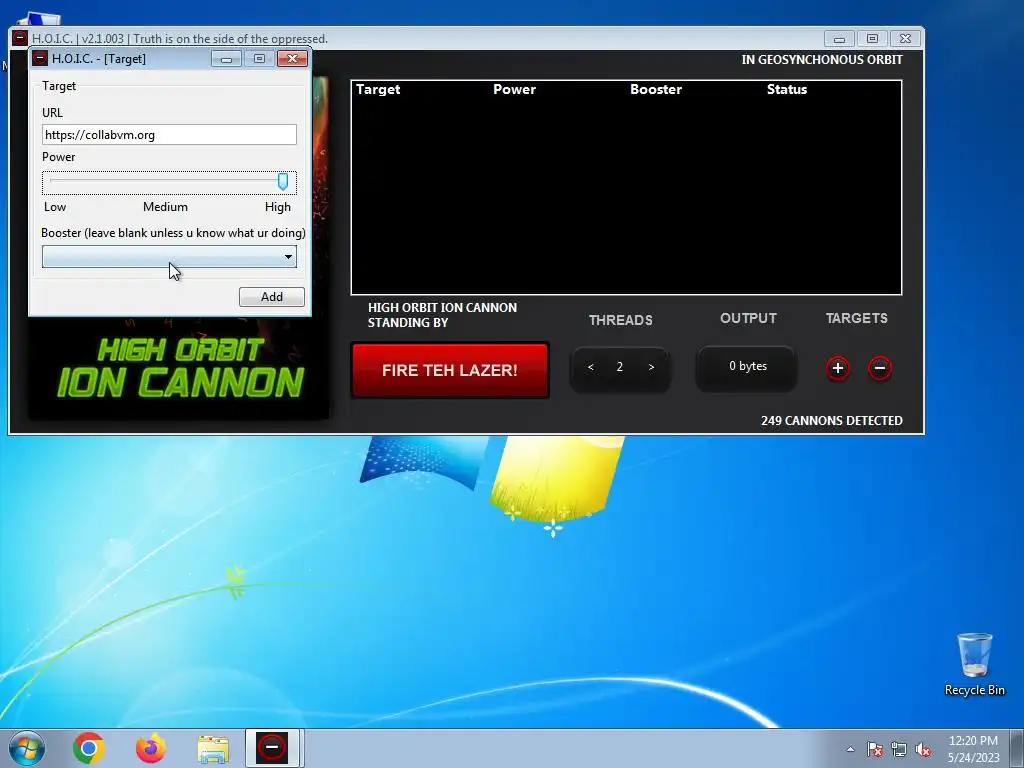Add a target with the red plus icon

[x=838, y=368]
